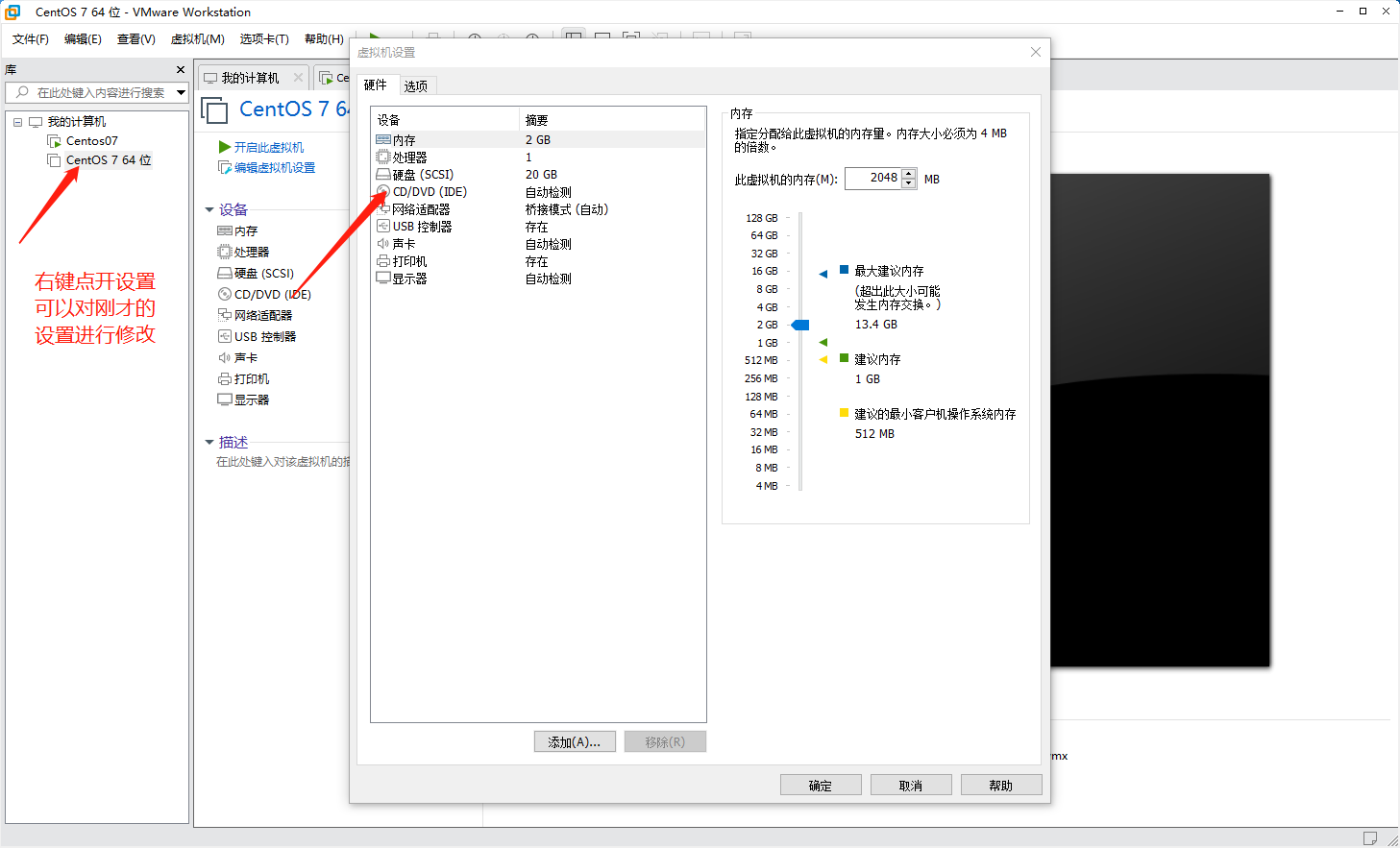This screenshot has width=1400, height=848.
Task: Collapse the 描述 section in main window
Action: (209, 443)
